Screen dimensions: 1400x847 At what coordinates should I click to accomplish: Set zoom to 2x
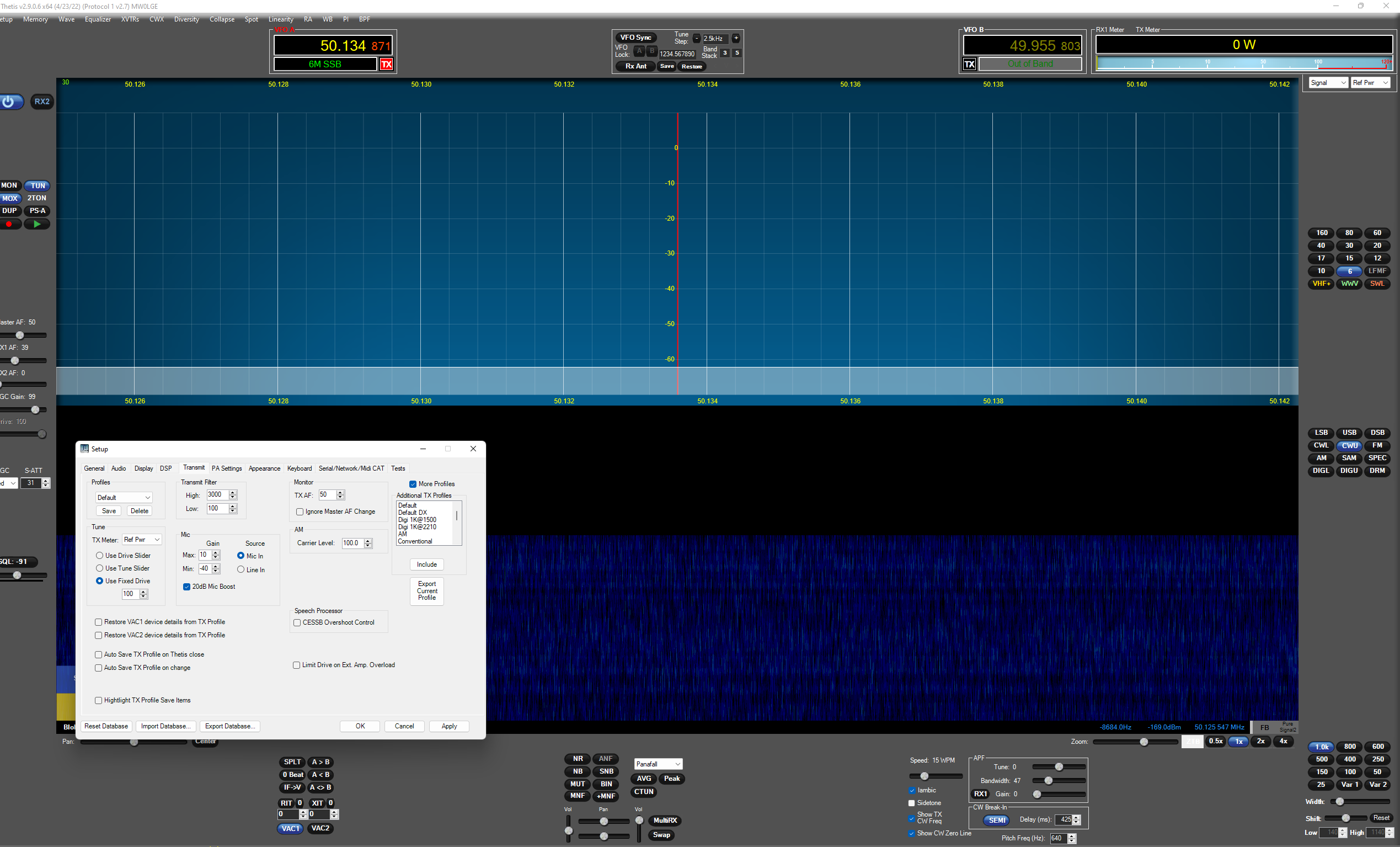point(1261,741)
